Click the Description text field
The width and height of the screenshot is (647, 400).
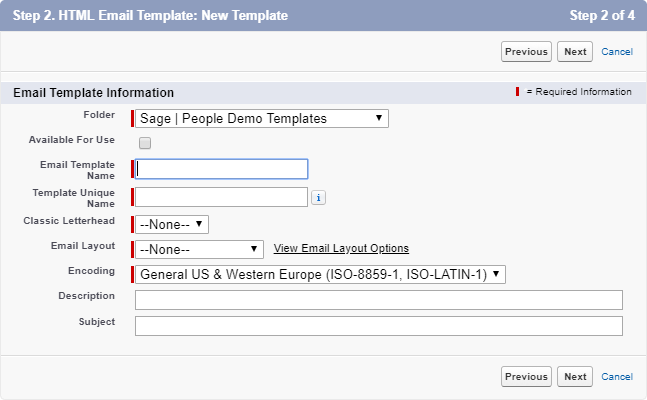coord(378,300)
